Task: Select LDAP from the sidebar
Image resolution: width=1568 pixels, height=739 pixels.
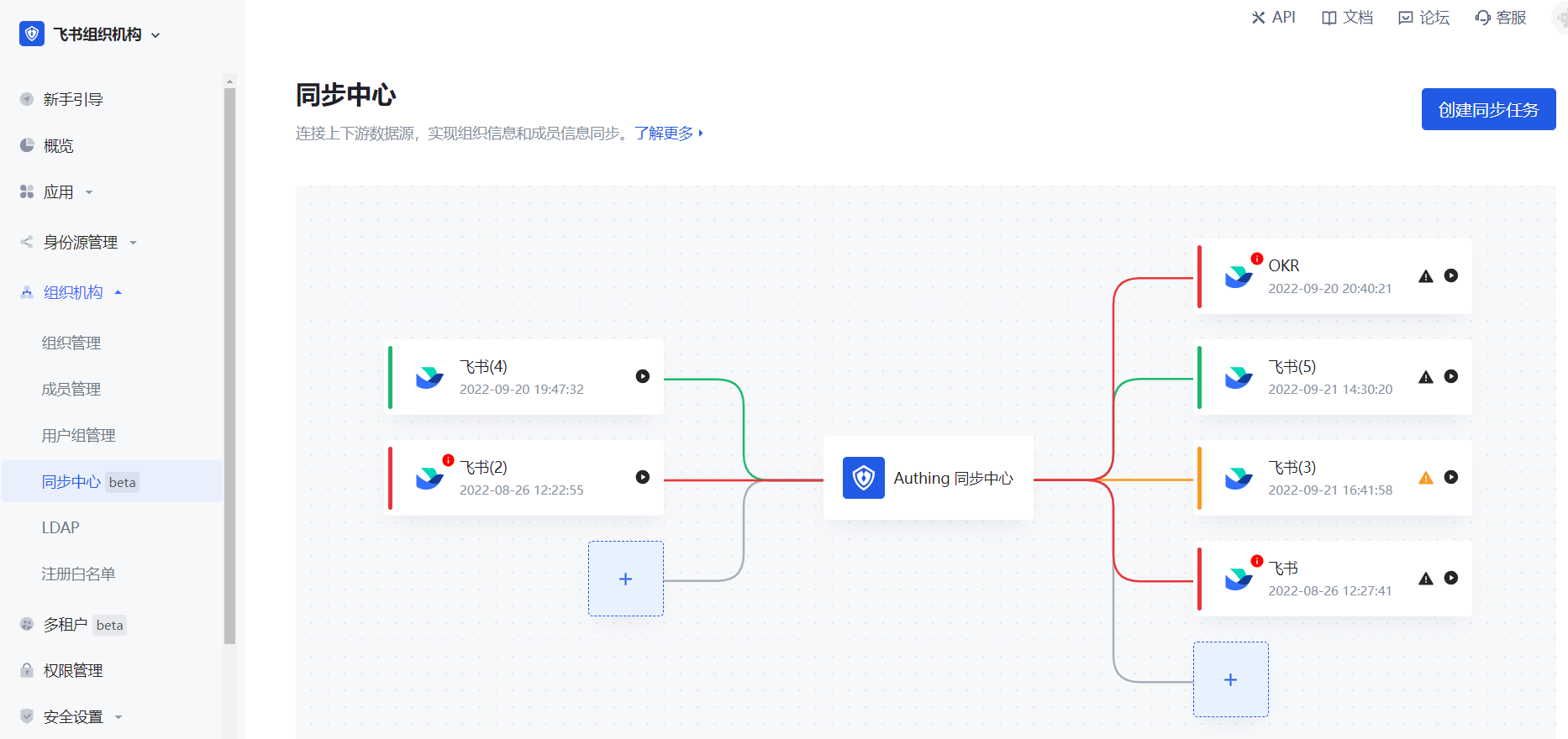Action: (61, 527)
